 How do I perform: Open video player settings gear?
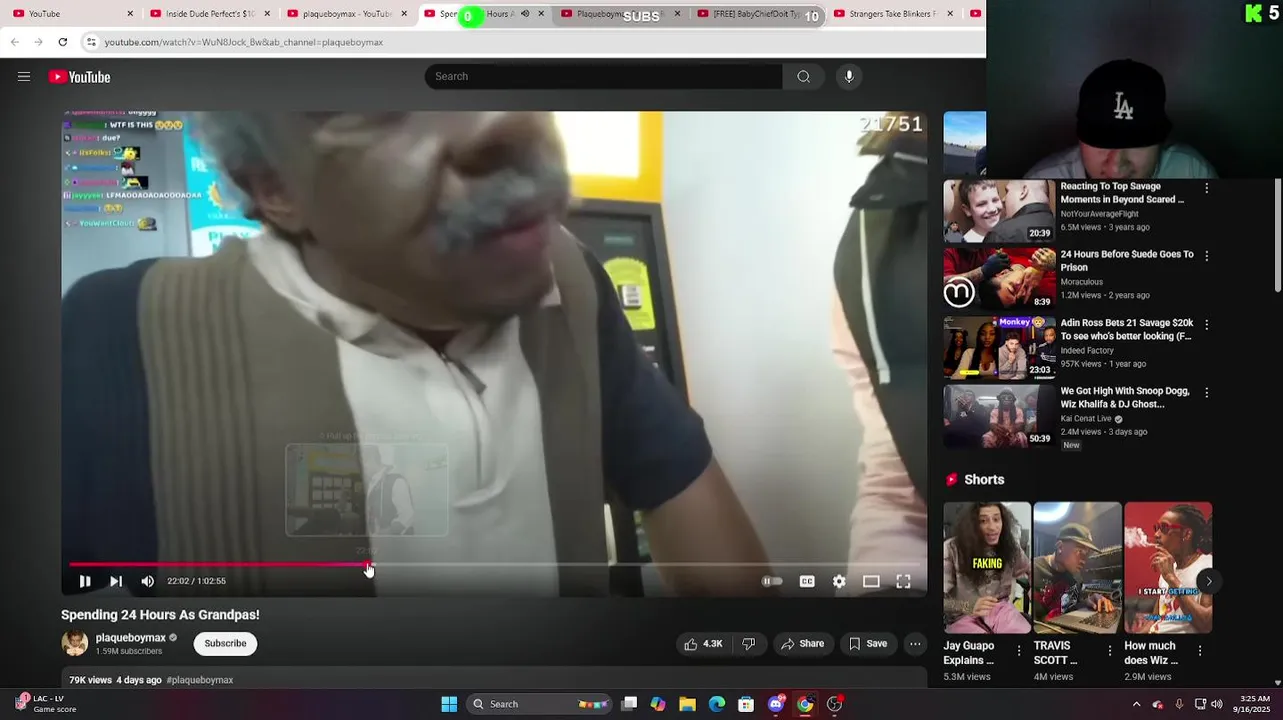tap(839, 581)
